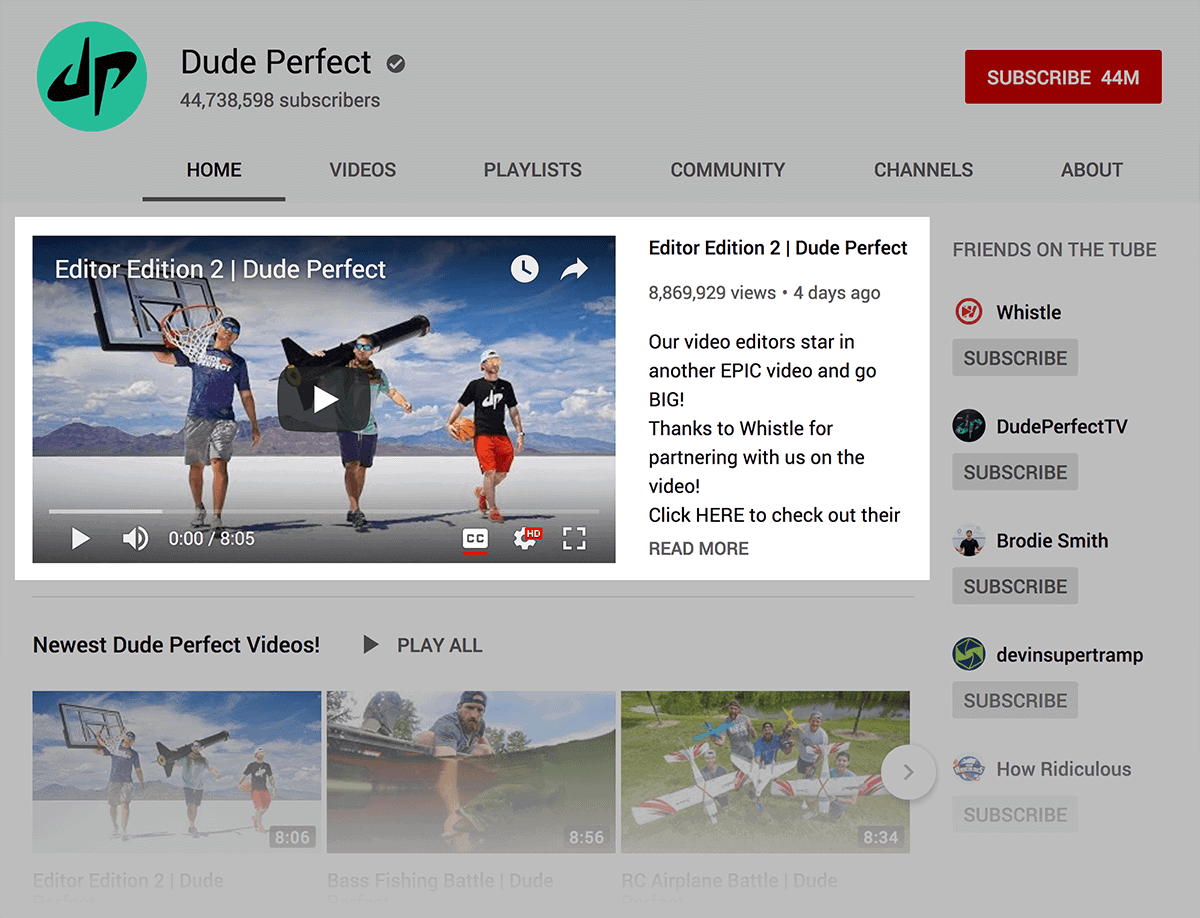Click the Dude Perfect channel logo avatar
1200x918 pixels.
tap(92, 77)
